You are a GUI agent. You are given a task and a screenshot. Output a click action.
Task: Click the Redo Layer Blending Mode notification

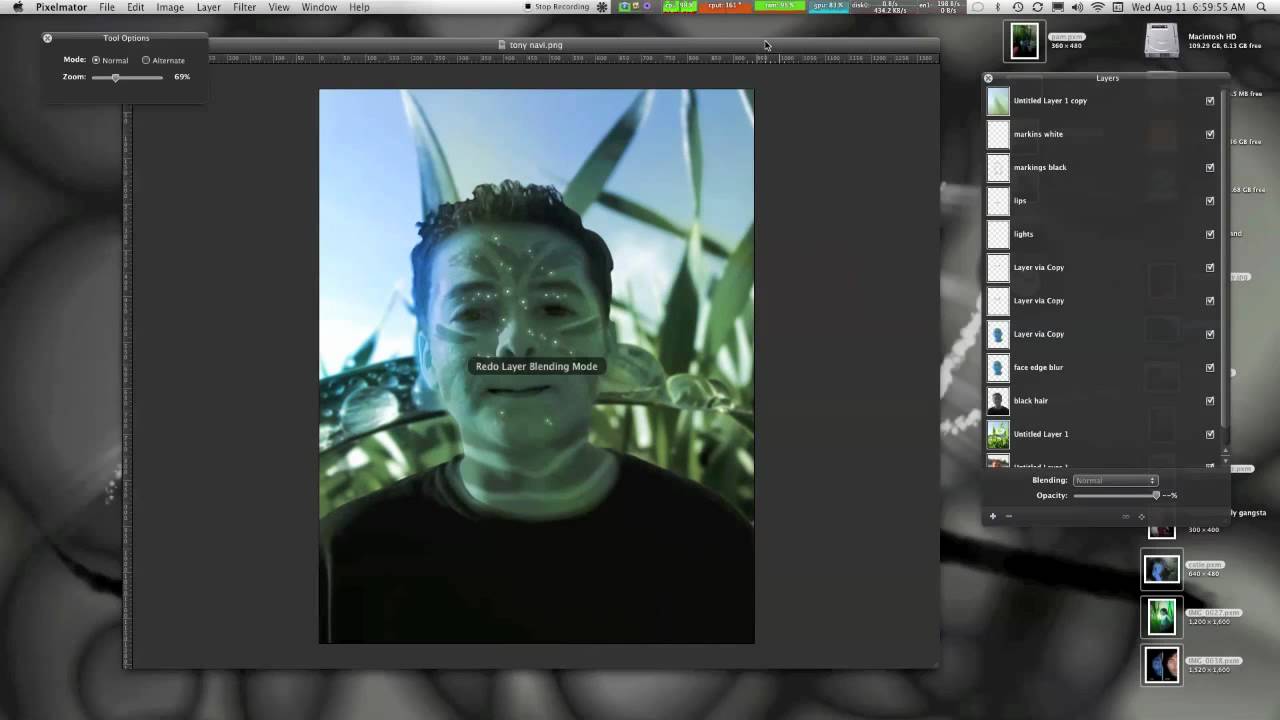[x=536, y=366]
